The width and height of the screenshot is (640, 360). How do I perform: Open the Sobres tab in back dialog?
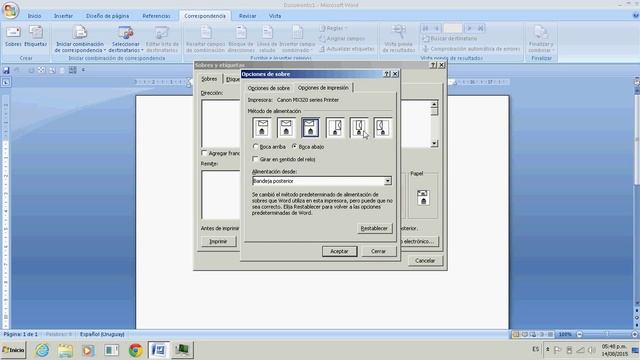click(x=209, y=79)
